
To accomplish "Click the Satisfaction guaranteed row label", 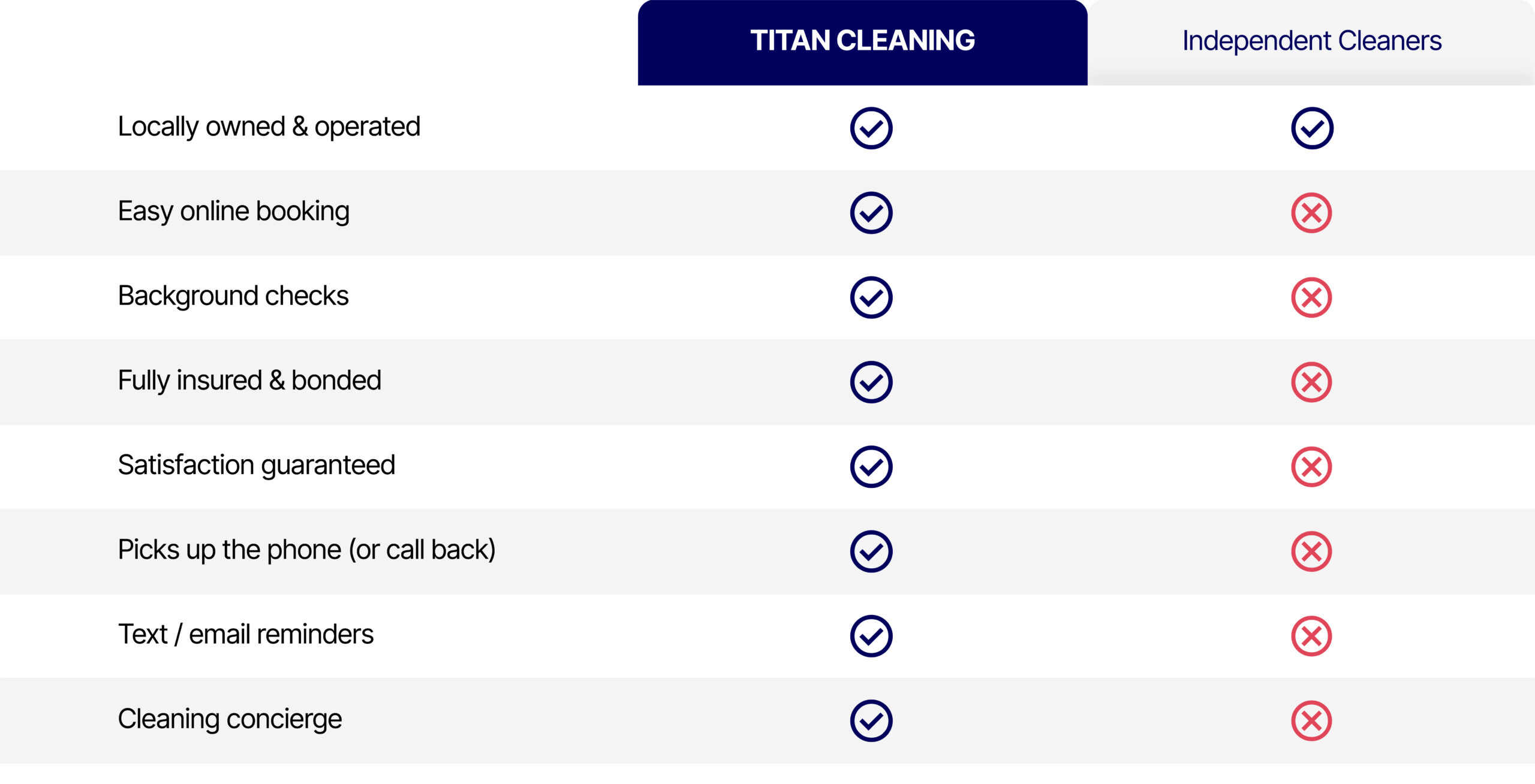I will pyautogui.click(x=257, y=465).
